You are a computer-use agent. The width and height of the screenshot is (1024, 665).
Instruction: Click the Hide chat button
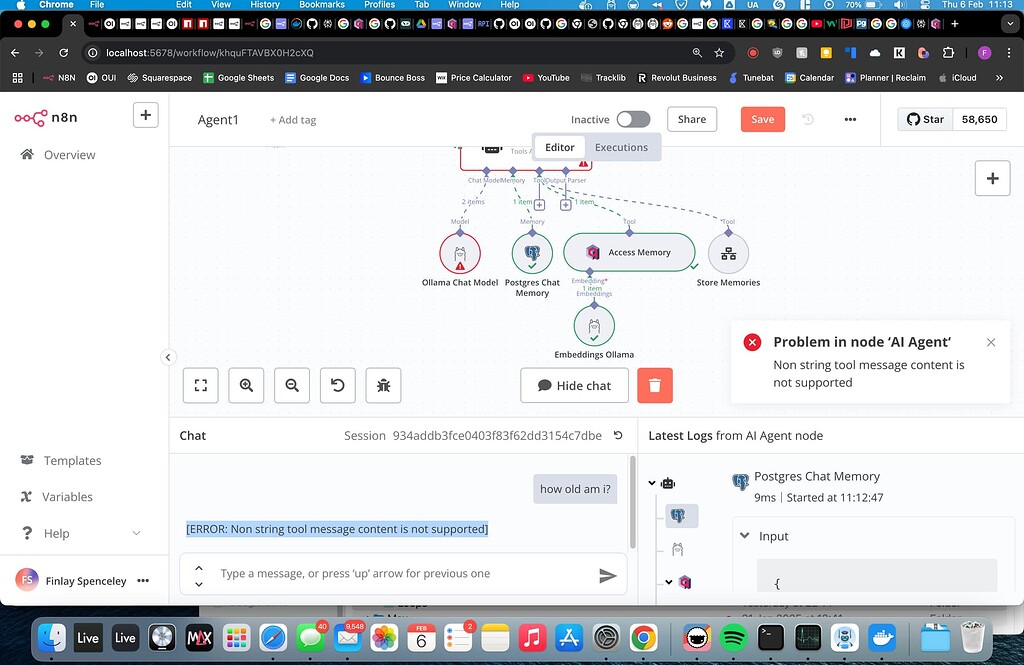pyautogui.click(x=575, y=385)
